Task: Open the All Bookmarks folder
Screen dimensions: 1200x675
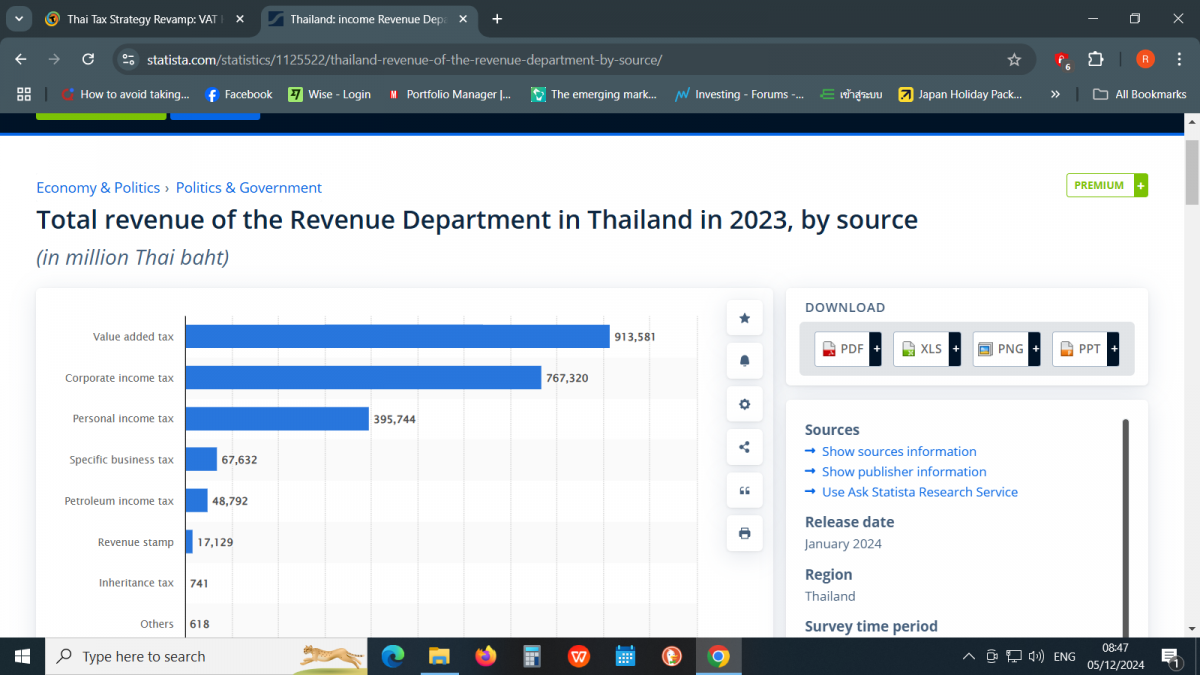Action: pos(1139,94)
